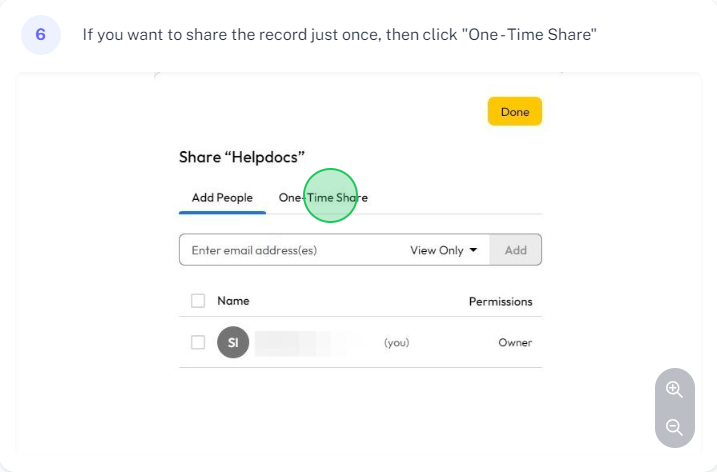
Task: Click the Owner permission label
Action: click(515, 343)
